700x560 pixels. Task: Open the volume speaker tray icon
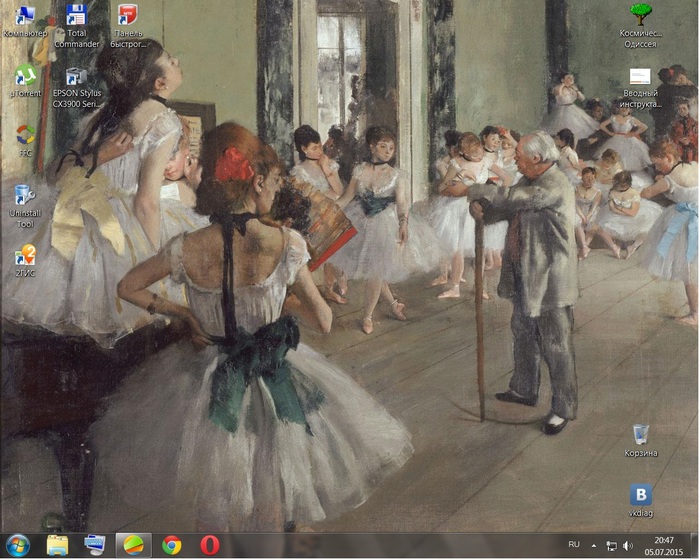click(628, 546)
